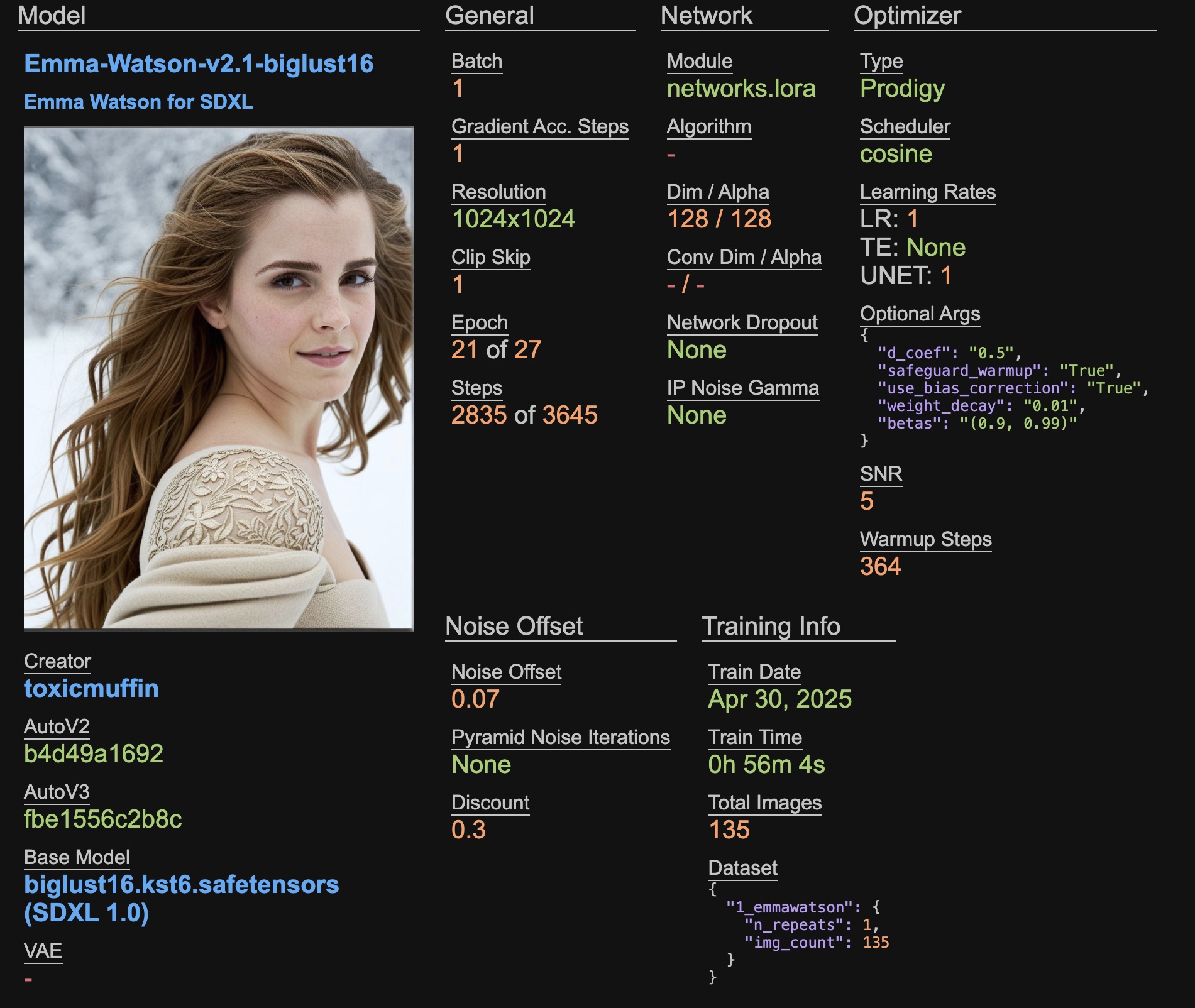Click the 'General' section heading
Screen dimensions: 1195x1008
[490, 15]
